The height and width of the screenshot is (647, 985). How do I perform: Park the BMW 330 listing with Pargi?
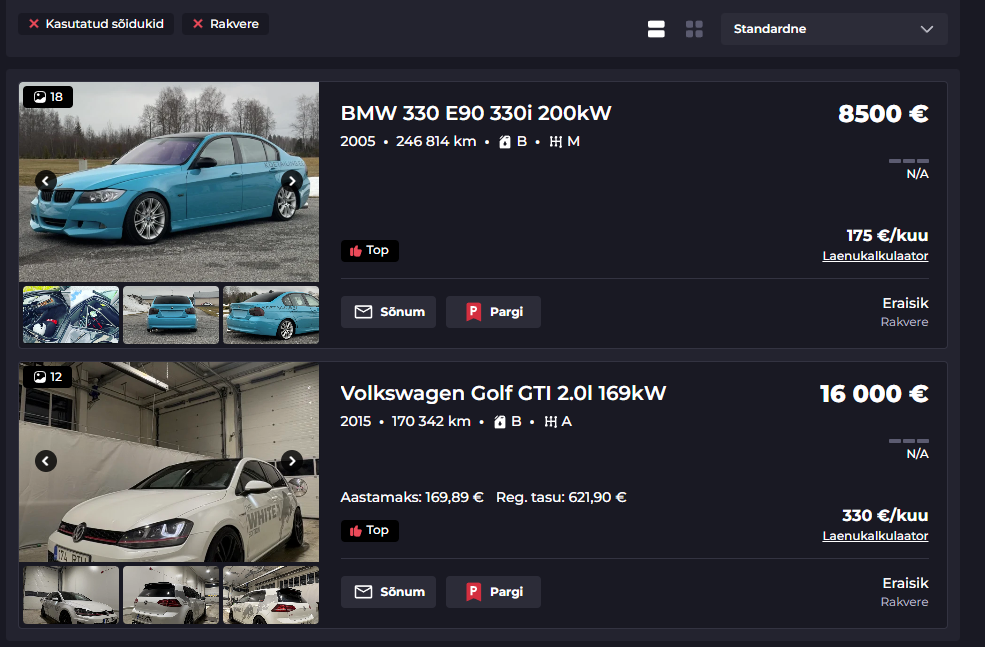click(493, 312)
